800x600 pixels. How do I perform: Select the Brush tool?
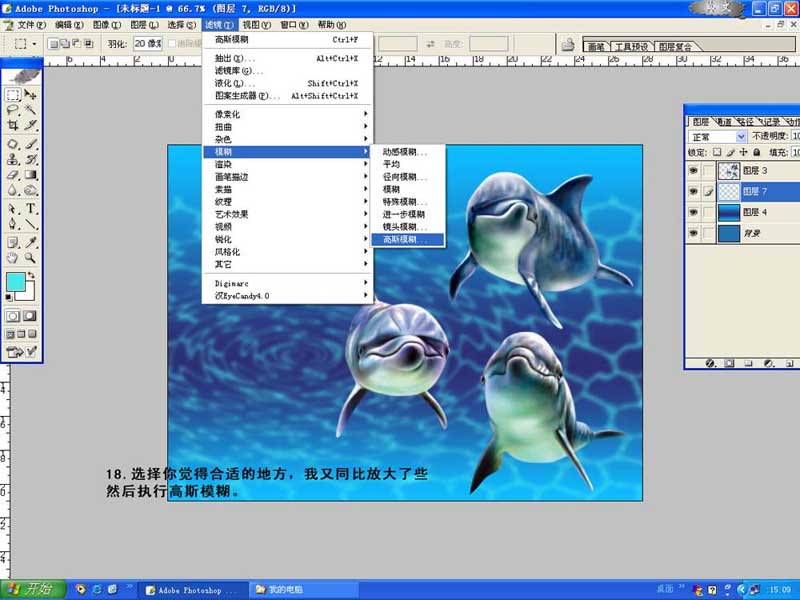(31, 144)
